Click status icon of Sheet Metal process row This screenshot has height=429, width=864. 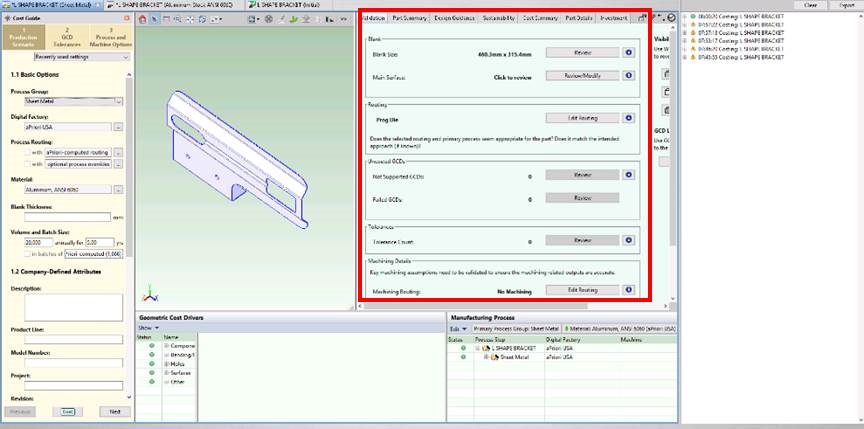[x=463, y=357]
